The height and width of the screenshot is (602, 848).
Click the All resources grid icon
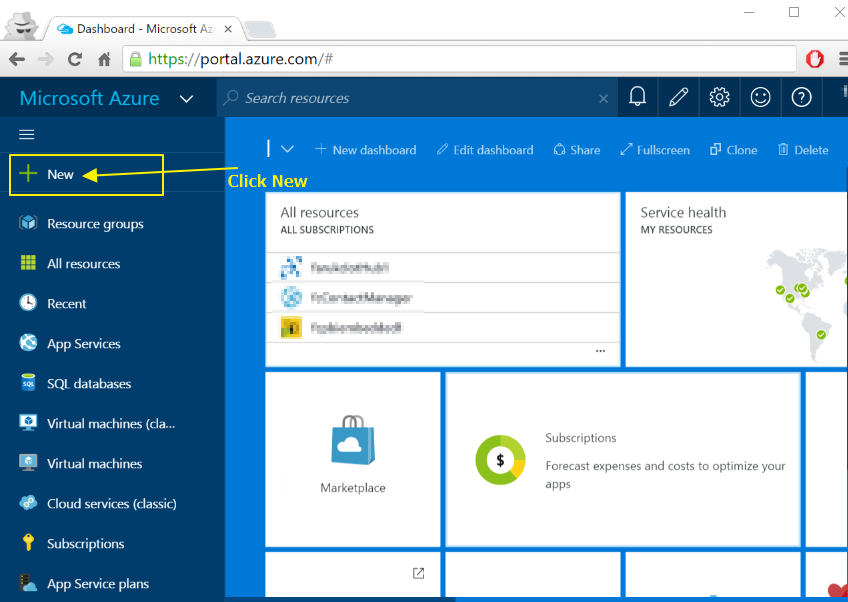(x=28, y=263)
